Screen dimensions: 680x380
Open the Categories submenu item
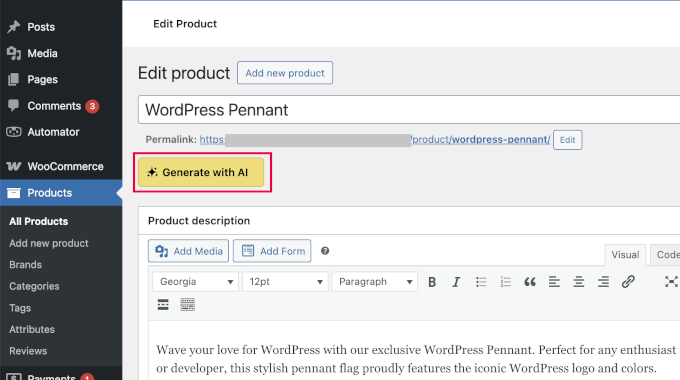[34, 286]
